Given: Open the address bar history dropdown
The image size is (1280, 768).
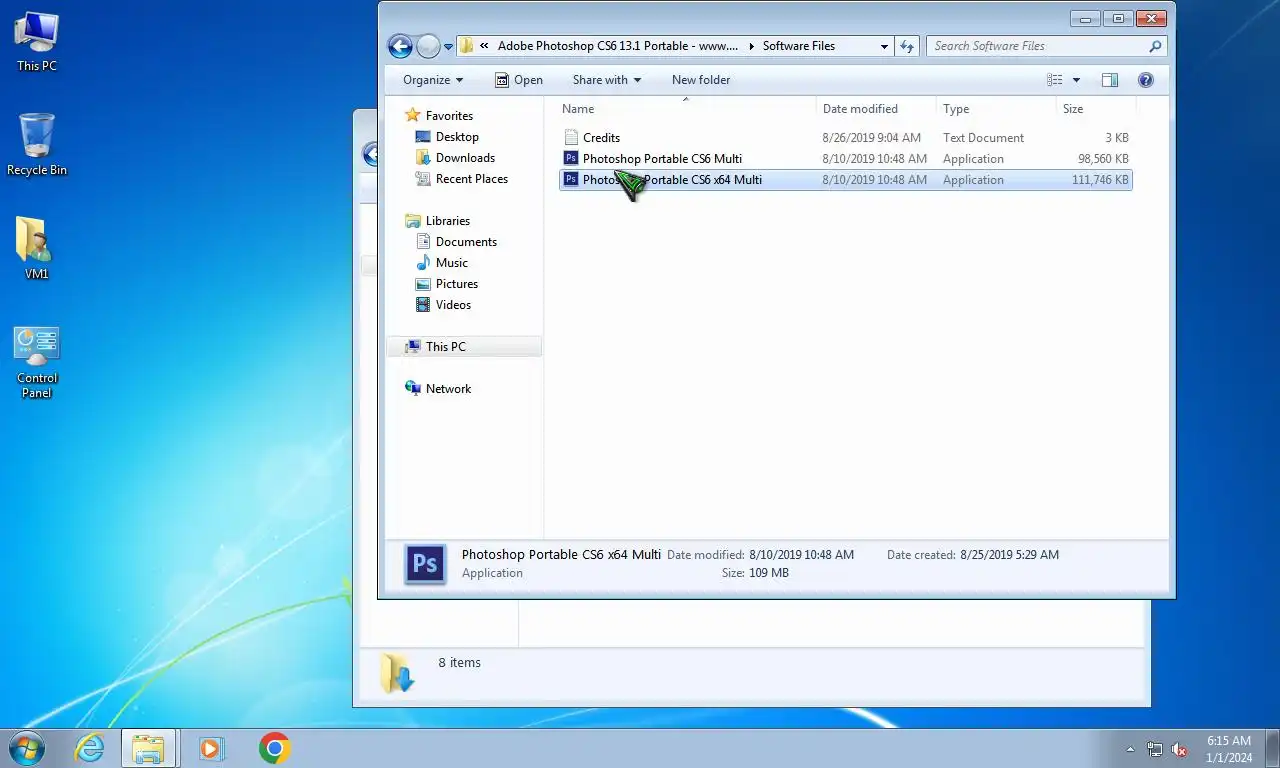Looking at the screenshot, I should pos(884,46).
